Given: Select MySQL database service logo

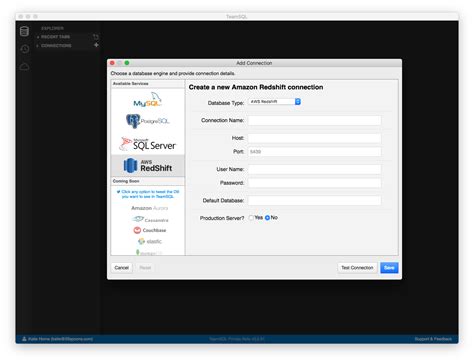Looking at the screenshot, I should click(148, 100).
